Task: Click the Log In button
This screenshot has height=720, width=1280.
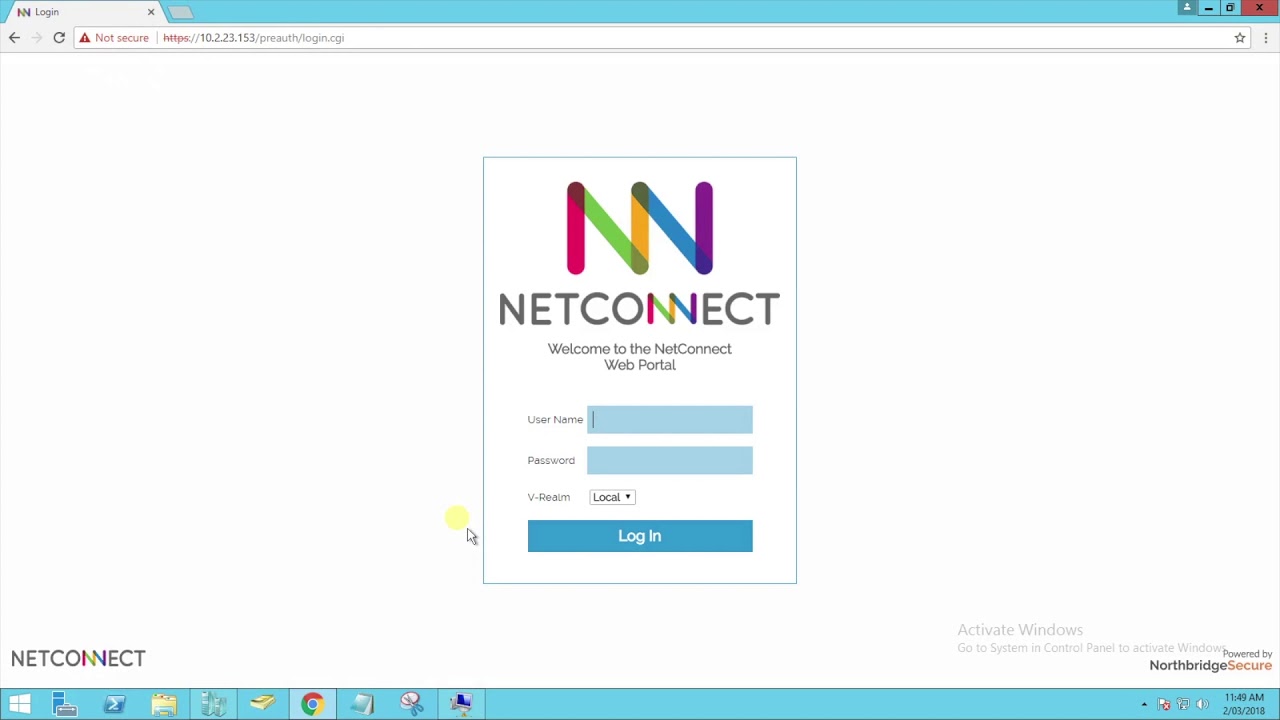Action: click(x=640, y=536)
